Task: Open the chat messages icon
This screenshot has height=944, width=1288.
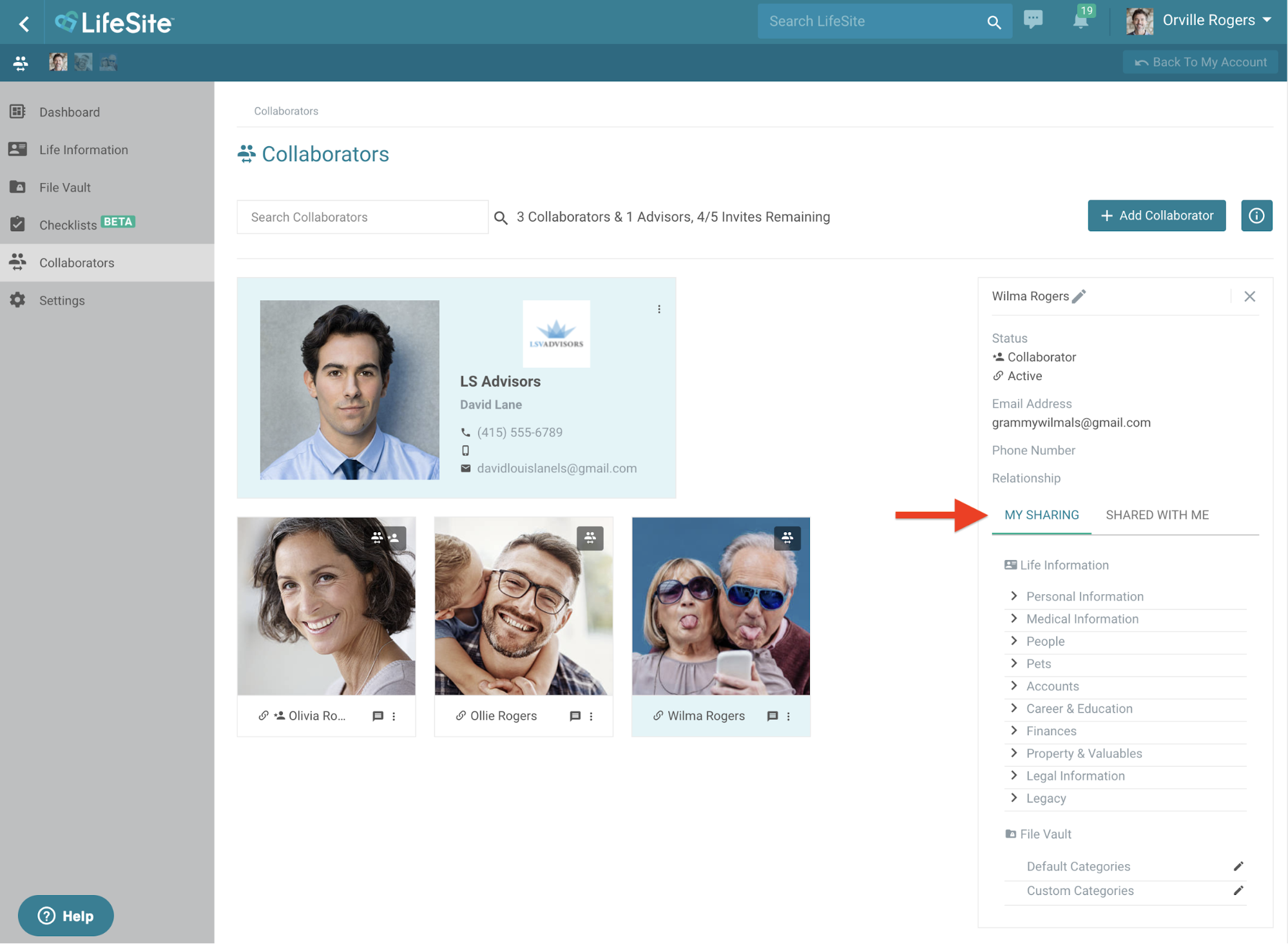Action: click(x=1033, y=20)
